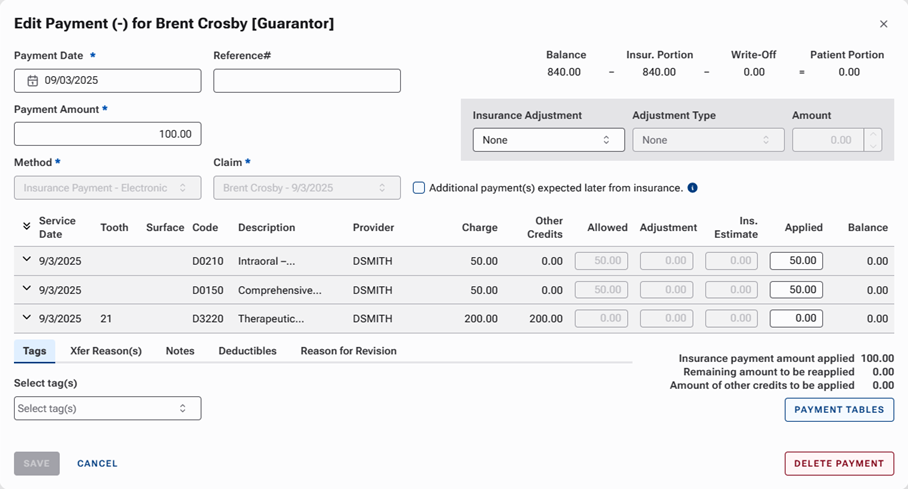Click the Delete Payment button
Viewport: 908px width, 489px height.
(838, 464)
